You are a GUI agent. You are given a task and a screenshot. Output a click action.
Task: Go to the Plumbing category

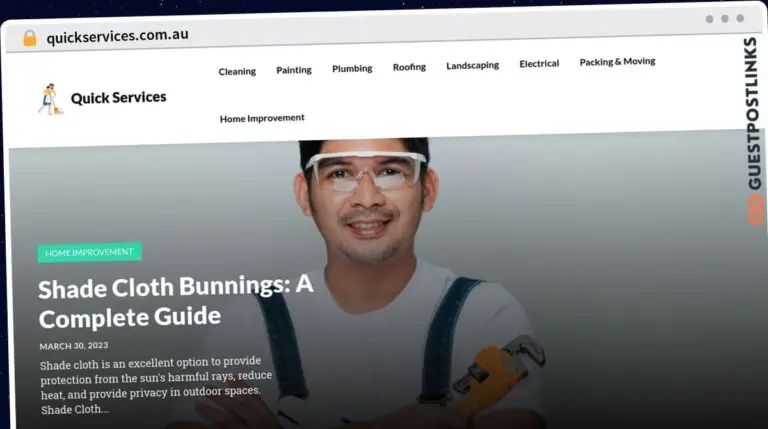point(352,69)
